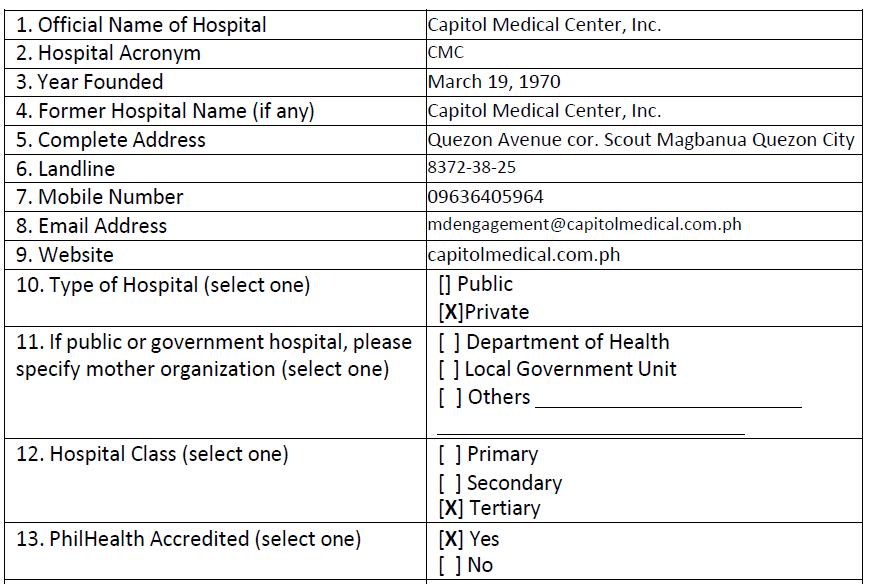Click the Quezon Avenue complete address cell
Image resolution: width=875 pixels, height=584 pixels.
click(x=640, y=140)
